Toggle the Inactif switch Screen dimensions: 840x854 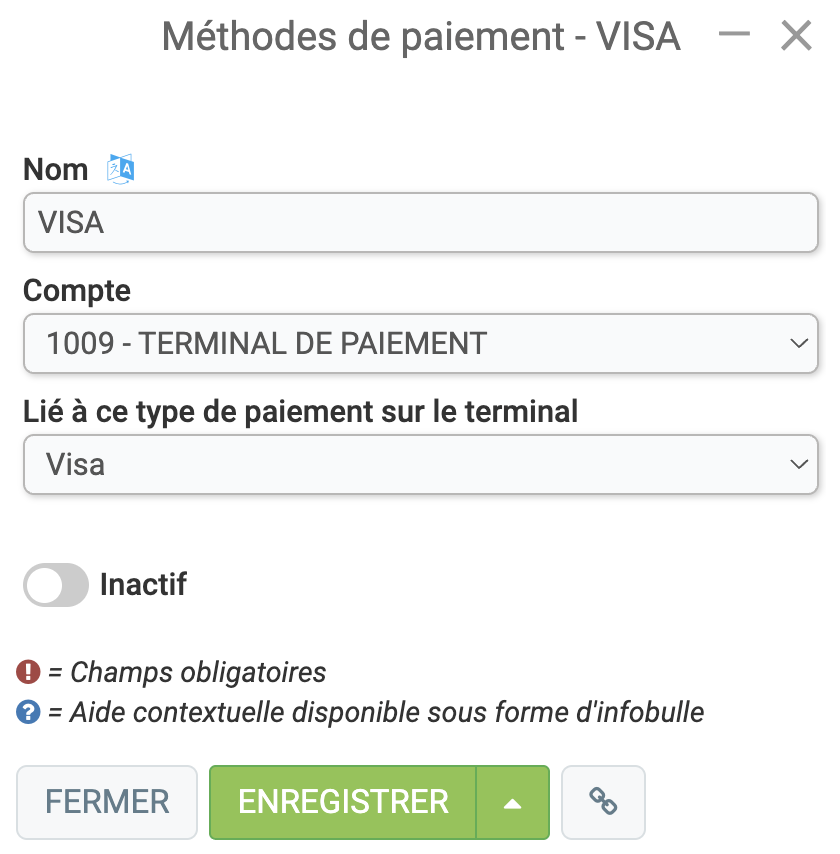56,584
